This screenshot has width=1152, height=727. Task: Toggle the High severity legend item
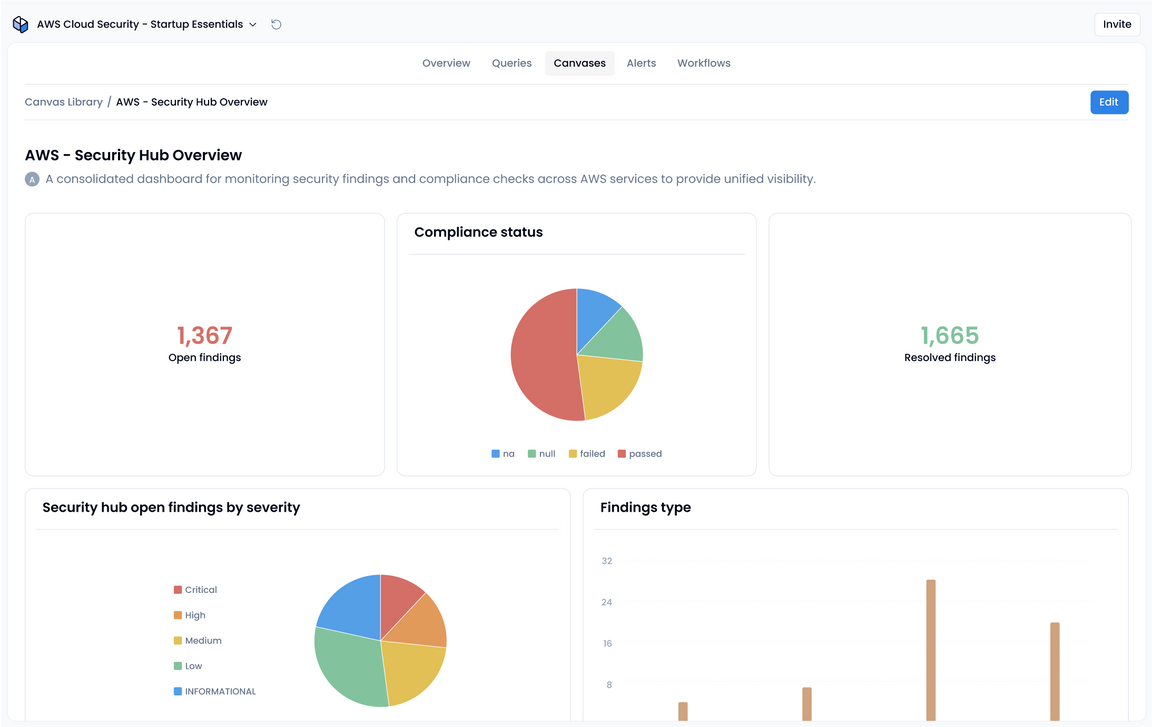[190, 615]
